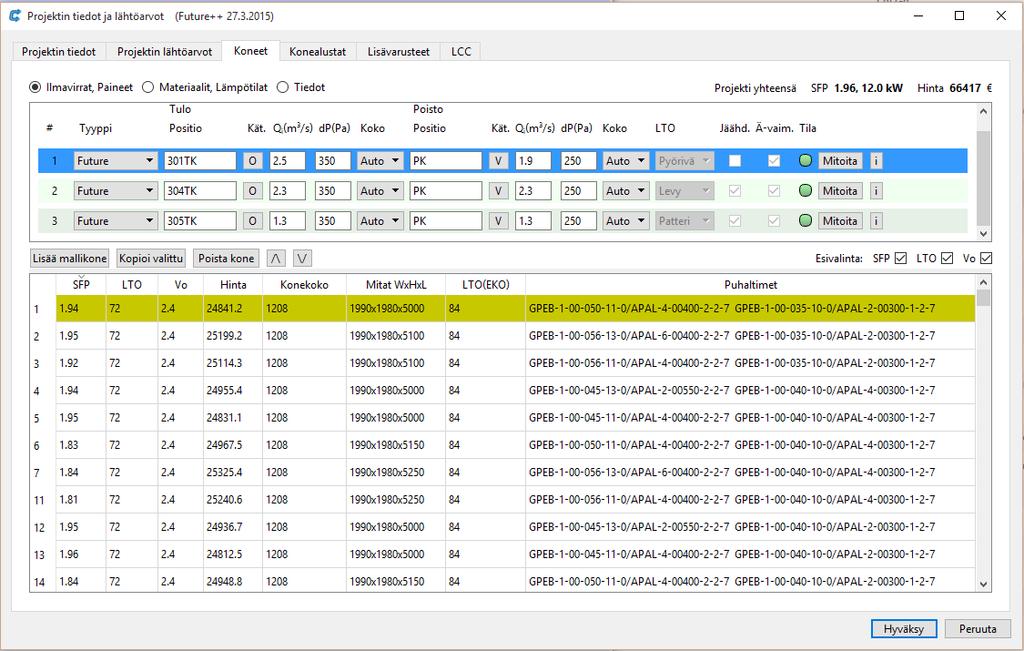Open info 'i' button for row 304TK
Viewport: 1024px width, 651px height.
tap(876, 191)
